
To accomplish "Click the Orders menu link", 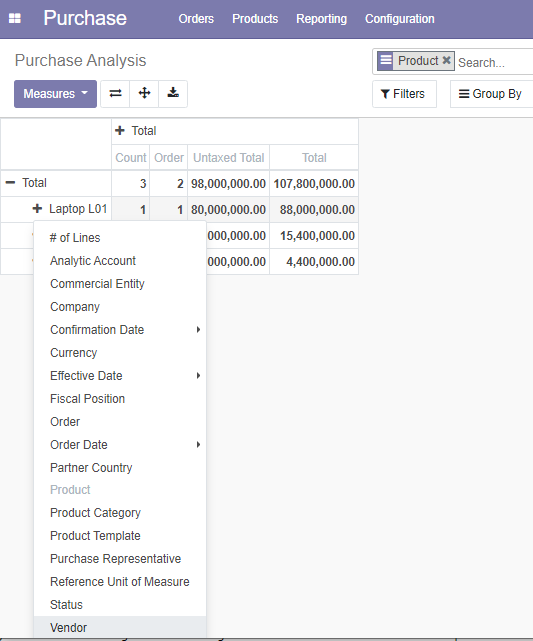I will 196,19.
